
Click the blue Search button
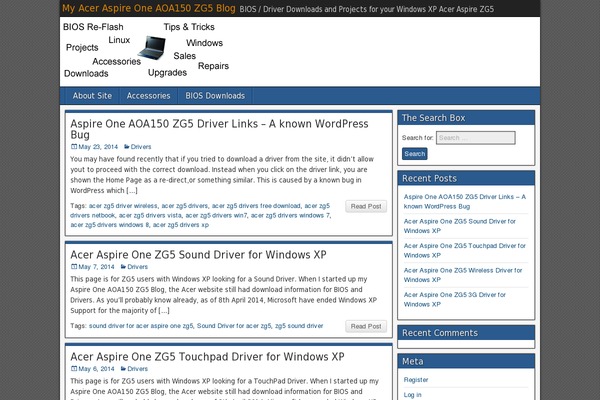414,154
